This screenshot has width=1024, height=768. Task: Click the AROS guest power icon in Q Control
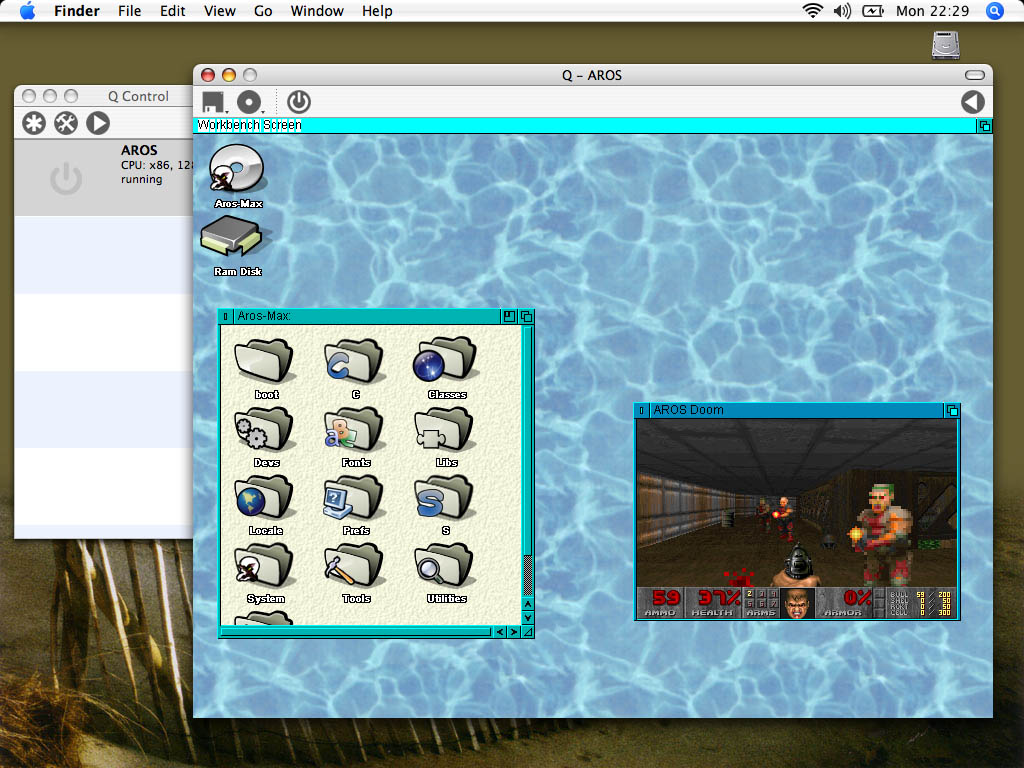coord(66,178)
